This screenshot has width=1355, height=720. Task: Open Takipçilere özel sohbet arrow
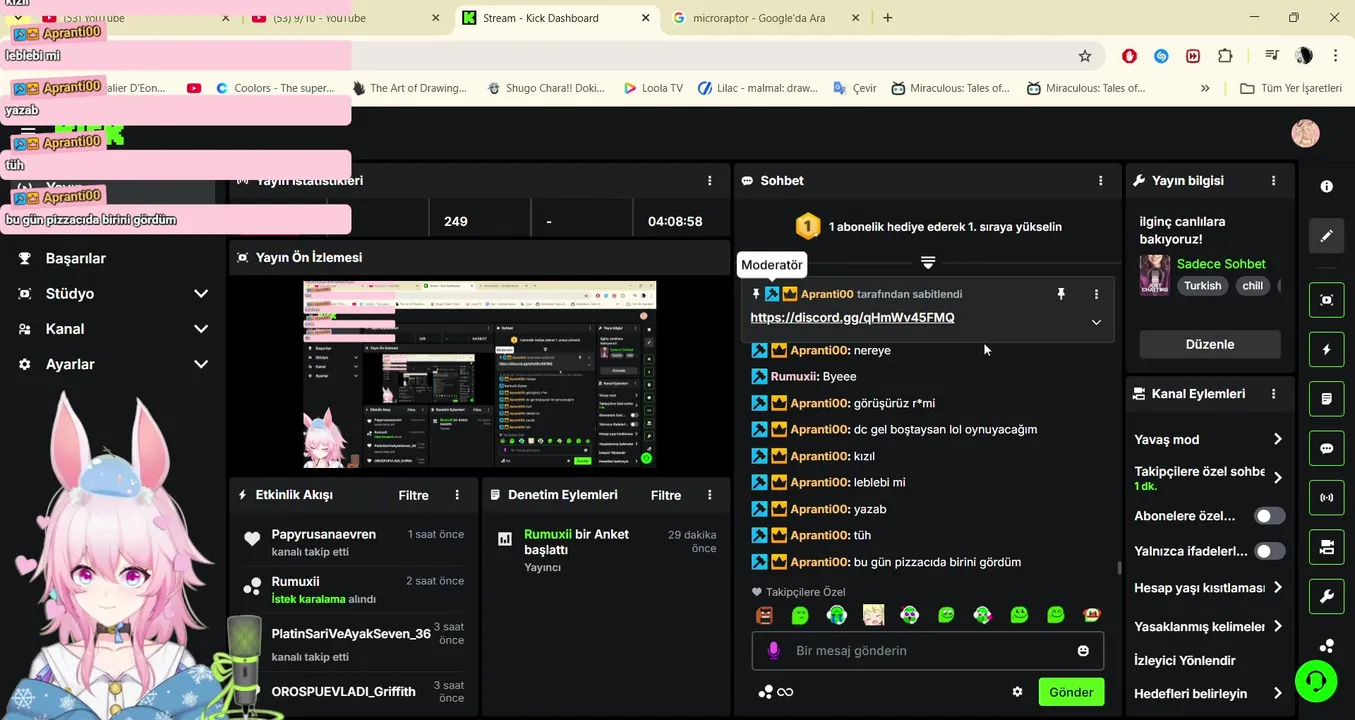1278,477
